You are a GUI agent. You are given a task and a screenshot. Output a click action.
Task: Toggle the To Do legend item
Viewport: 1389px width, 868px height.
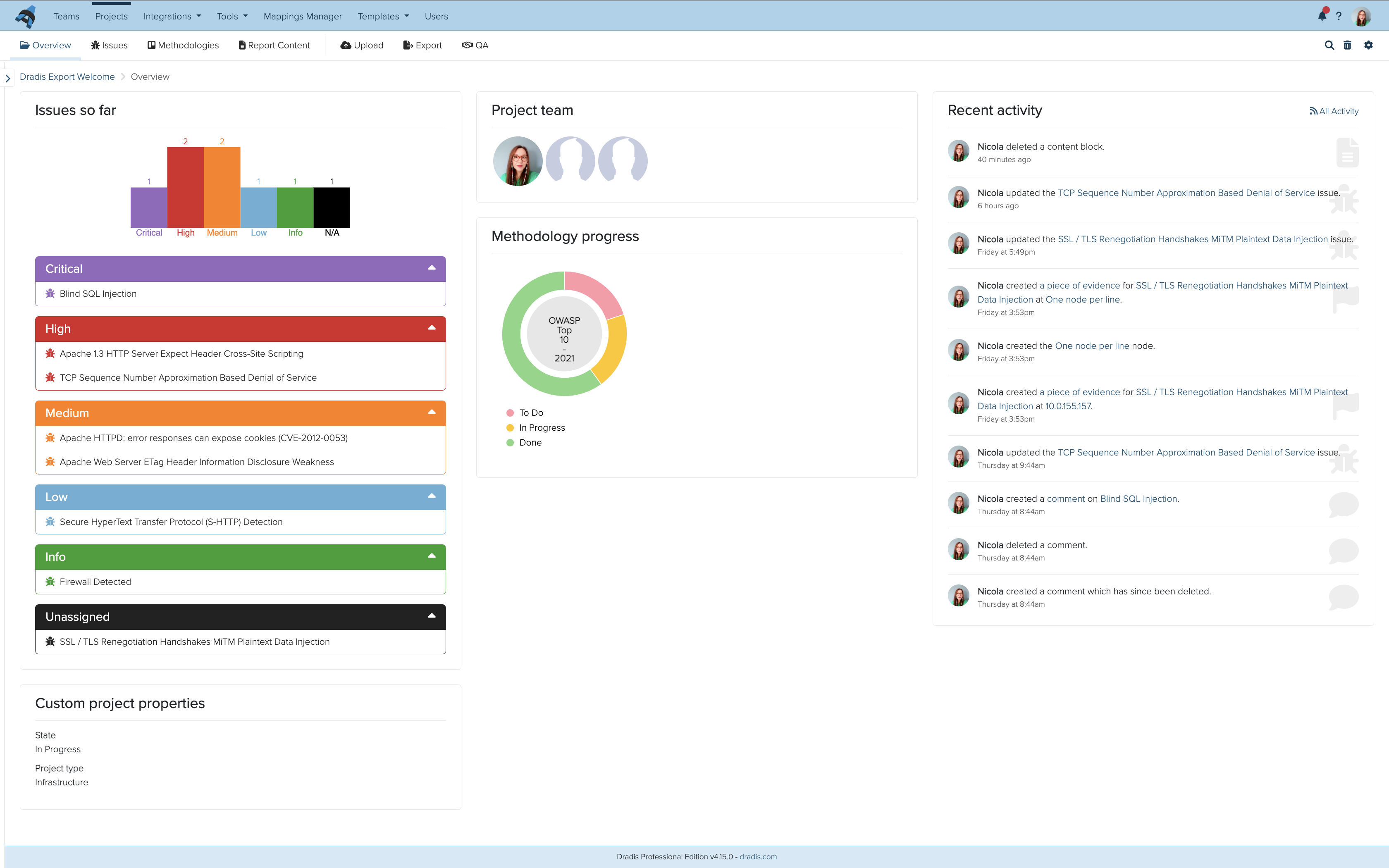click(525, 413)
